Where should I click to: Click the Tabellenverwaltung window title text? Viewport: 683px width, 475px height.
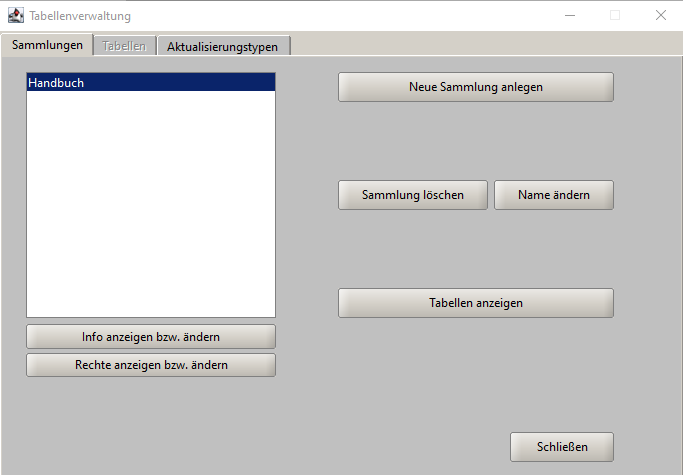pyautogui.click(x=80, y=16)
